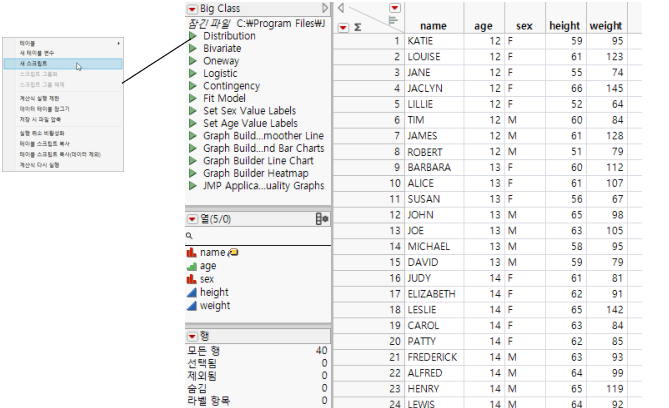
Task: Choose 계산식 다시 실행 from the context menu
Action: [x=63, y=165]
